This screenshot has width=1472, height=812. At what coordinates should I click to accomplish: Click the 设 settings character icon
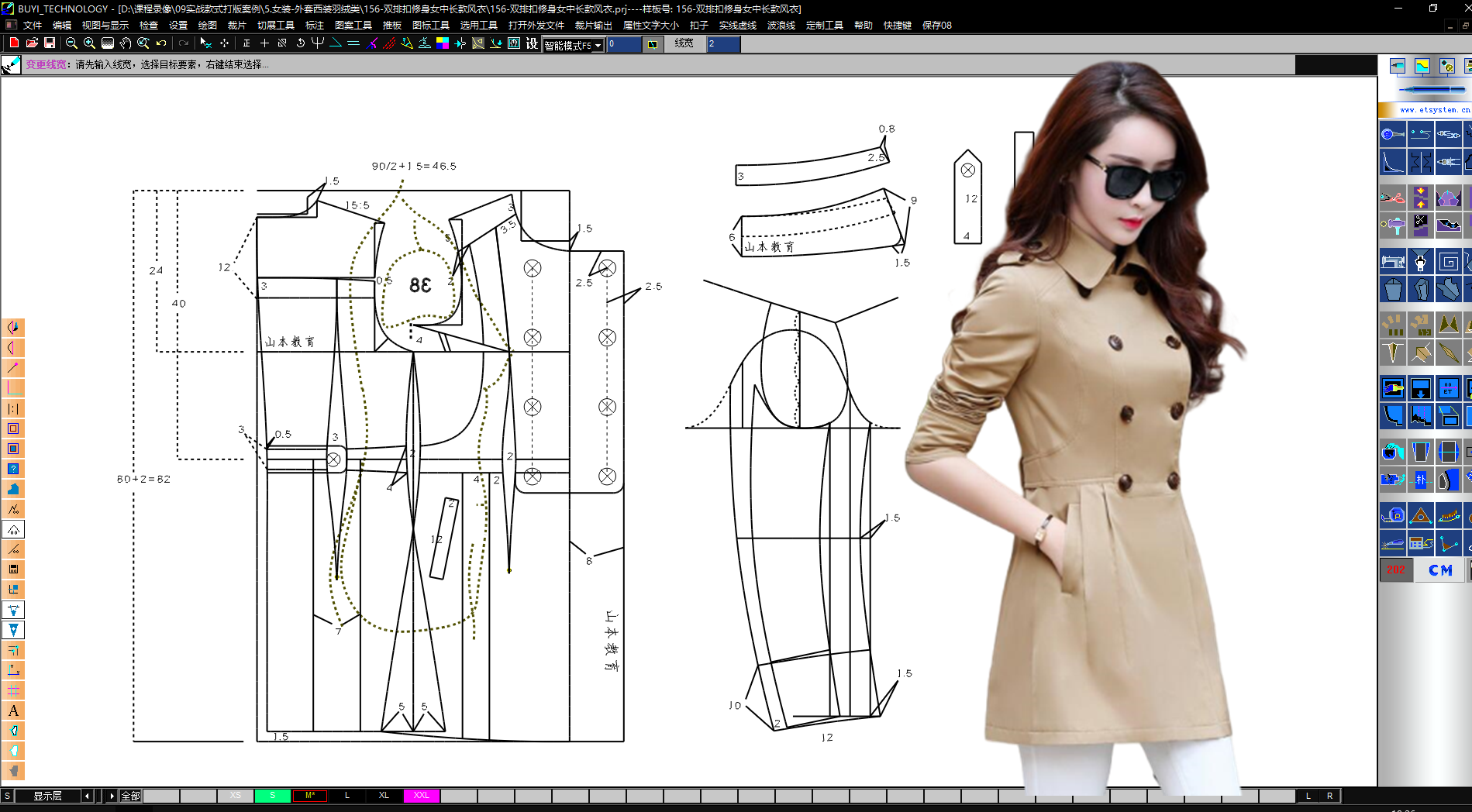click(x=532, y=43)
